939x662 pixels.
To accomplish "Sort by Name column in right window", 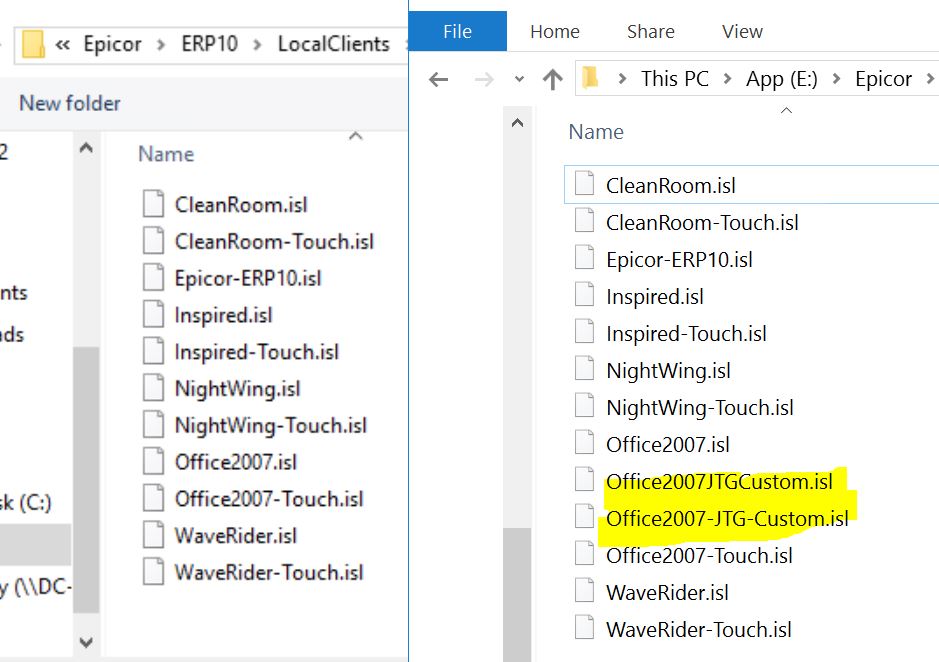I will pyautogui.click(x=596, y=132).
